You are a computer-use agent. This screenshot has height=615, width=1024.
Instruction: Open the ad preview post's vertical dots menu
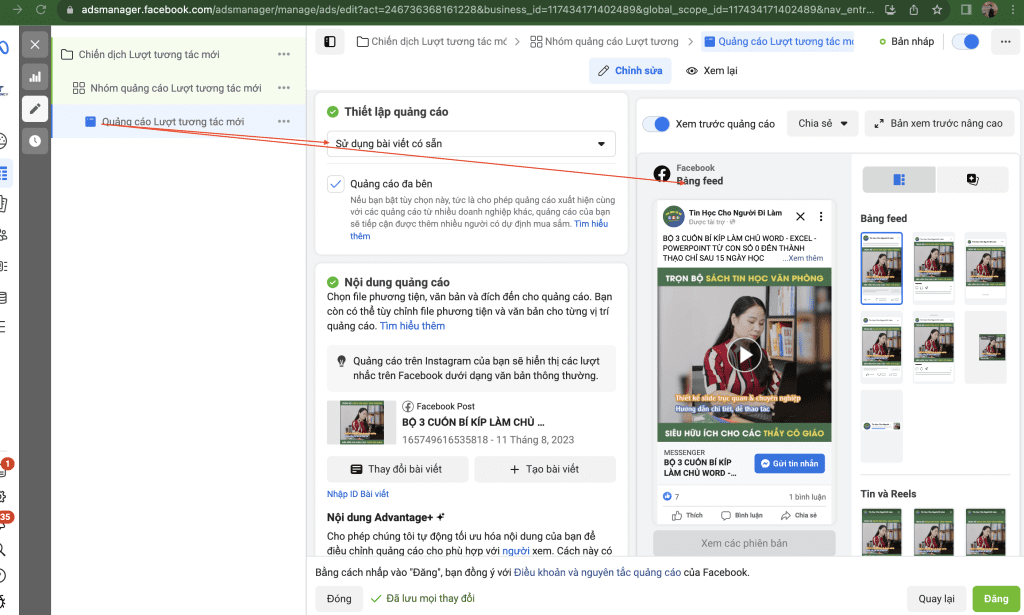point(821,217)
